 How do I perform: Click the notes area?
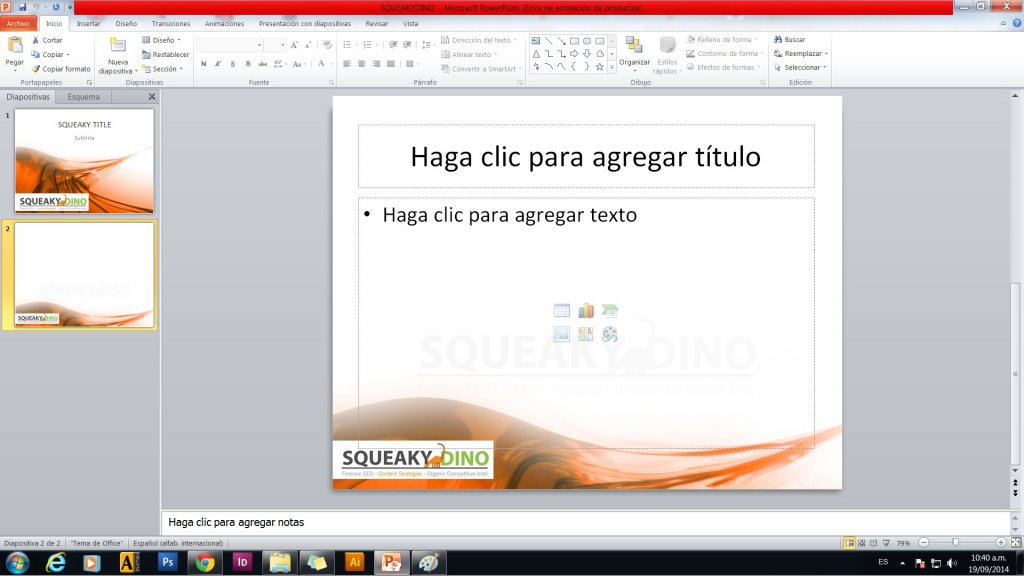point(586,522)
